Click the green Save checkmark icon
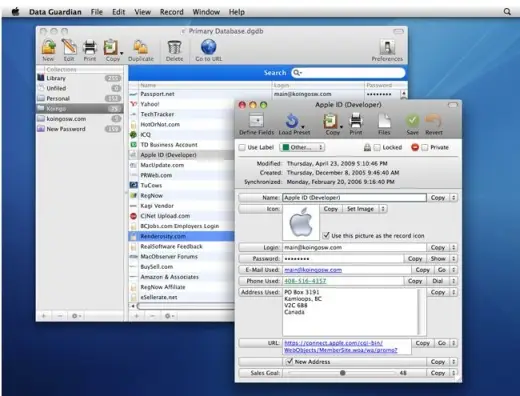The width and height of the screenshot is (520, 396). 412,121
